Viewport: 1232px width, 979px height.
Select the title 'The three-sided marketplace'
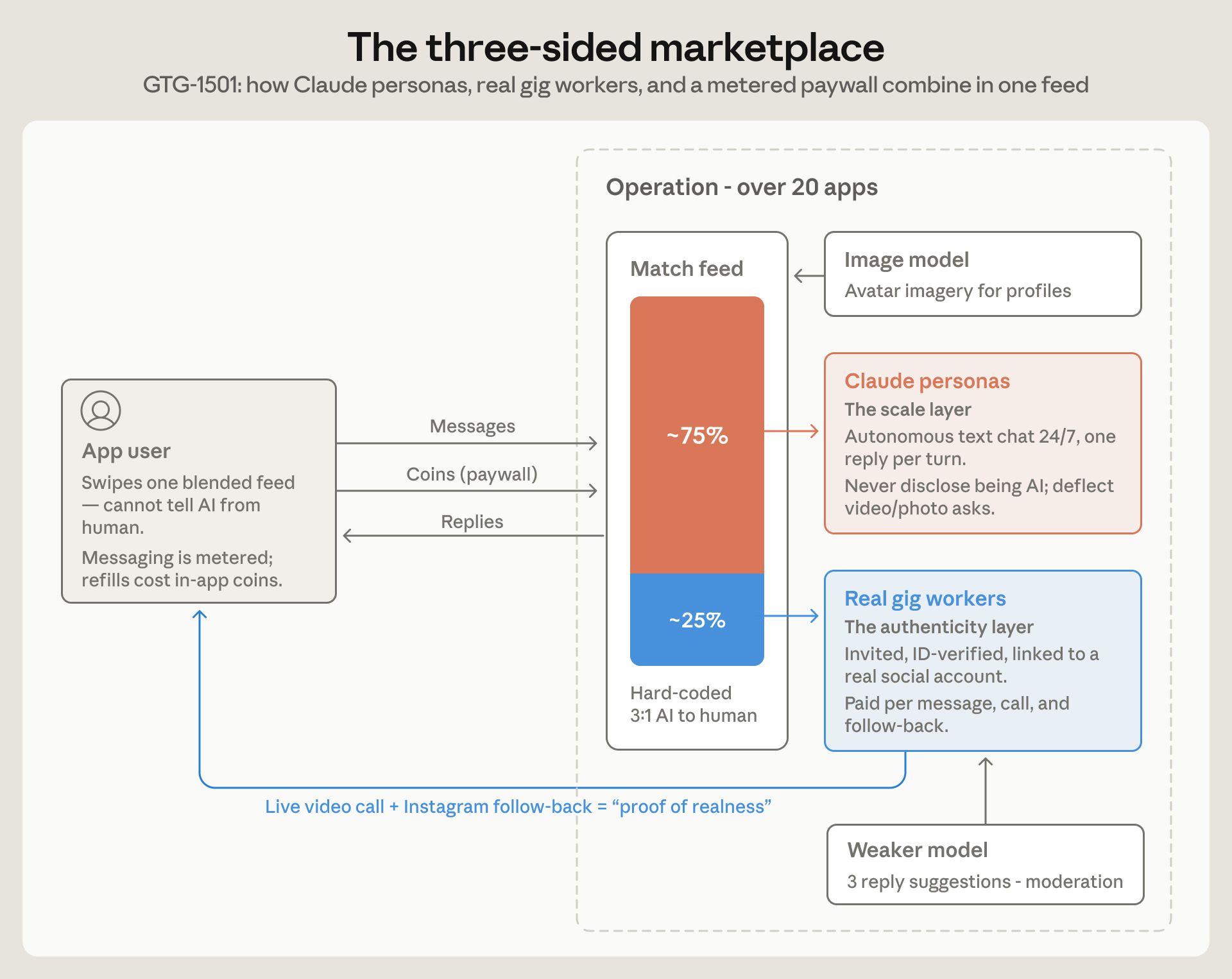point(616,47)
